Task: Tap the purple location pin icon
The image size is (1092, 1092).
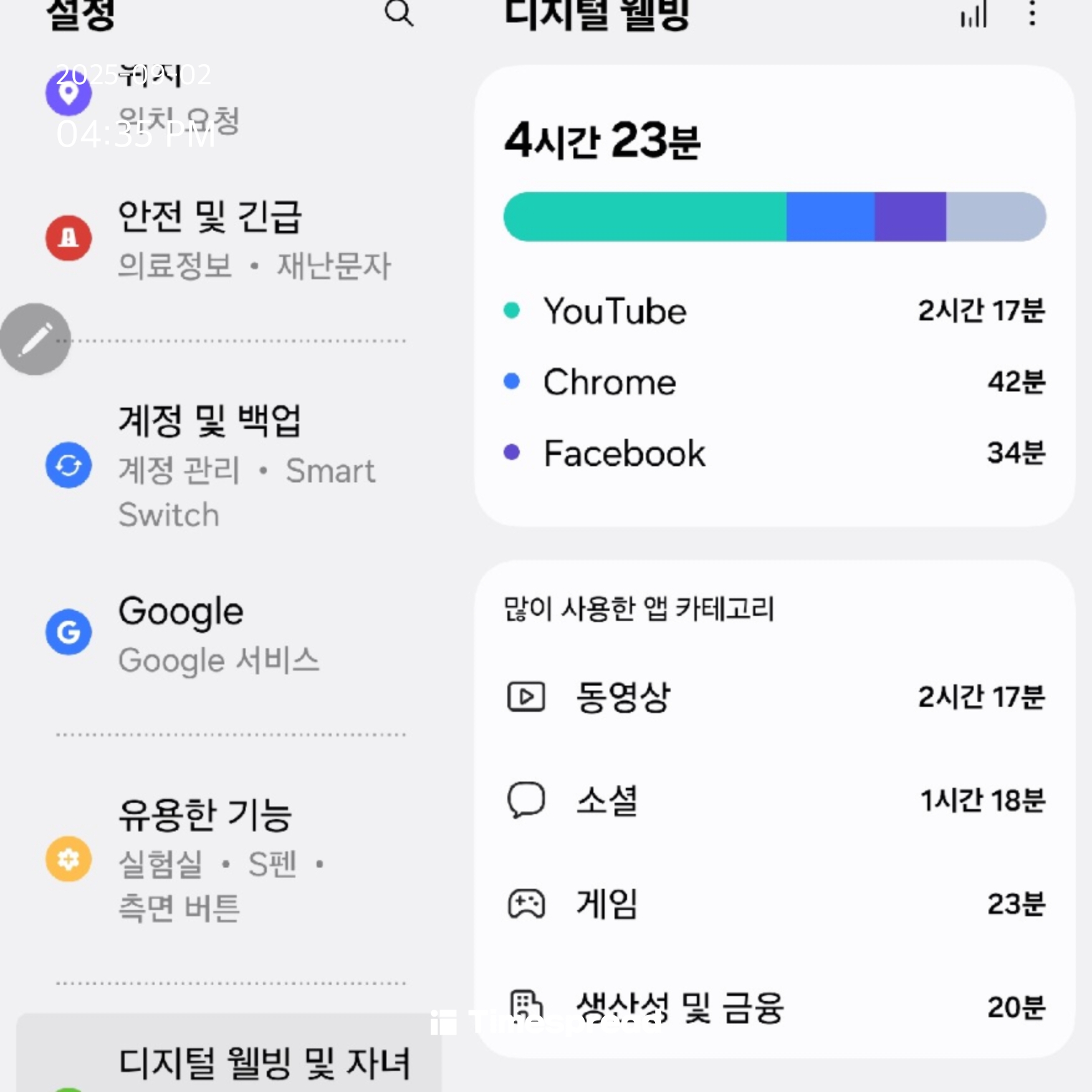Action: tap(69, 92)
